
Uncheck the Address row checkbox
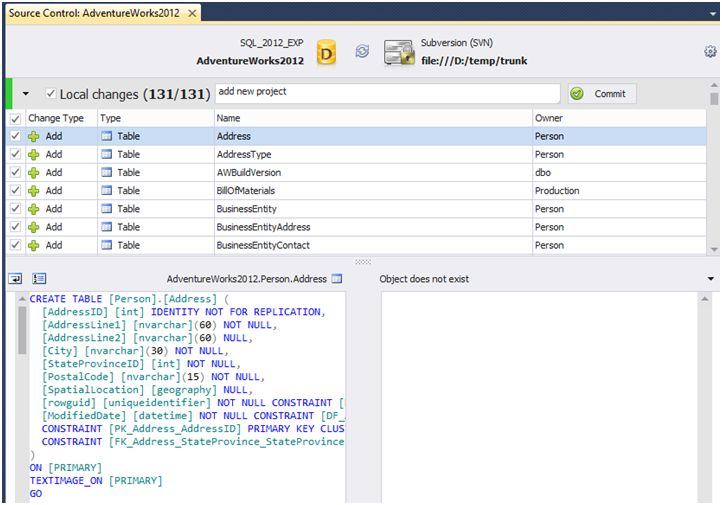(15, 137)
